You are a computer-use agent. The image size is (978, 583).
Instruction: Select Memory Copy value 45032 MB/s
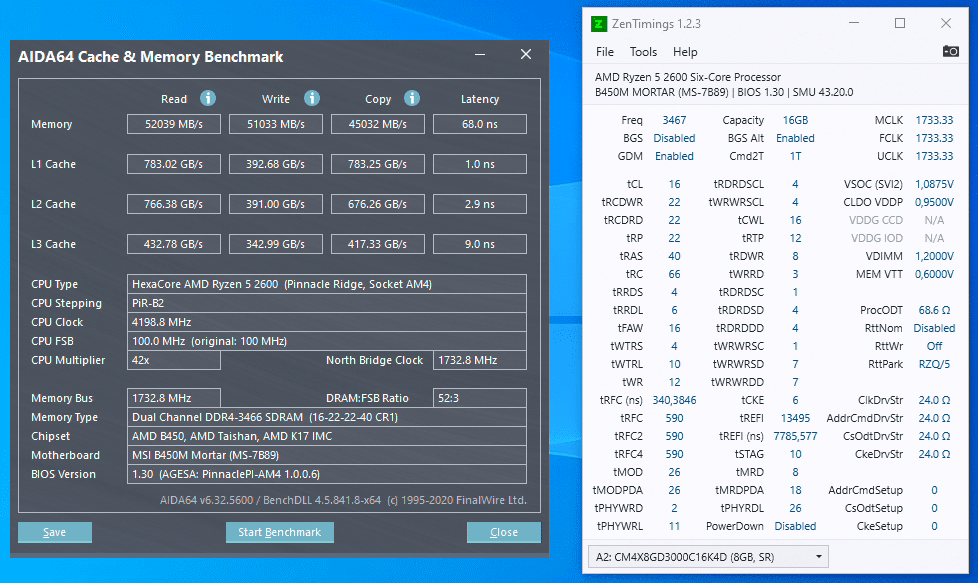(377, 124)
